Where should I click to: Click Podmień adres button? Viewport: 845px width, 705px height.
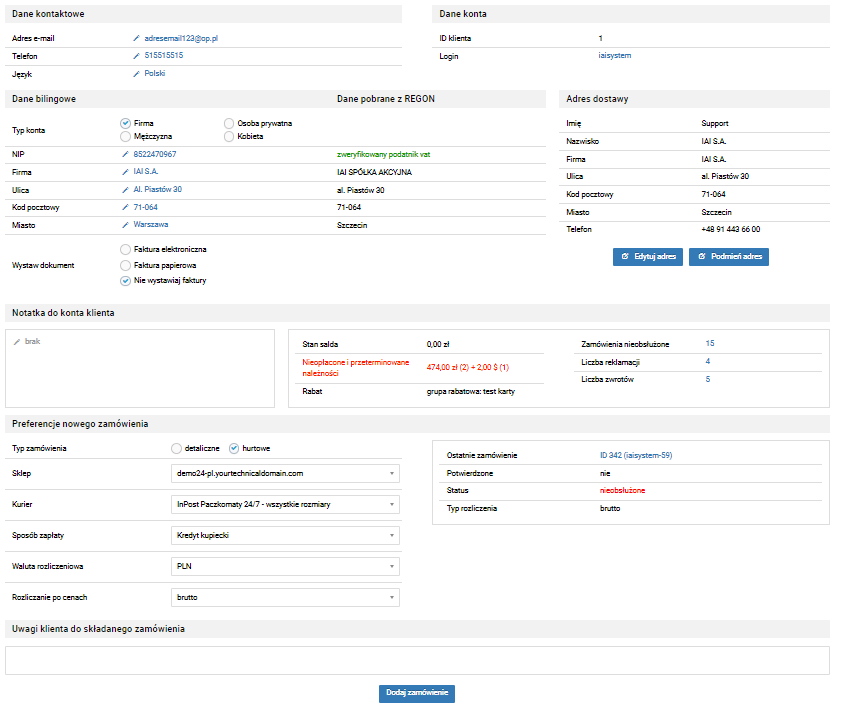[729, 257]
